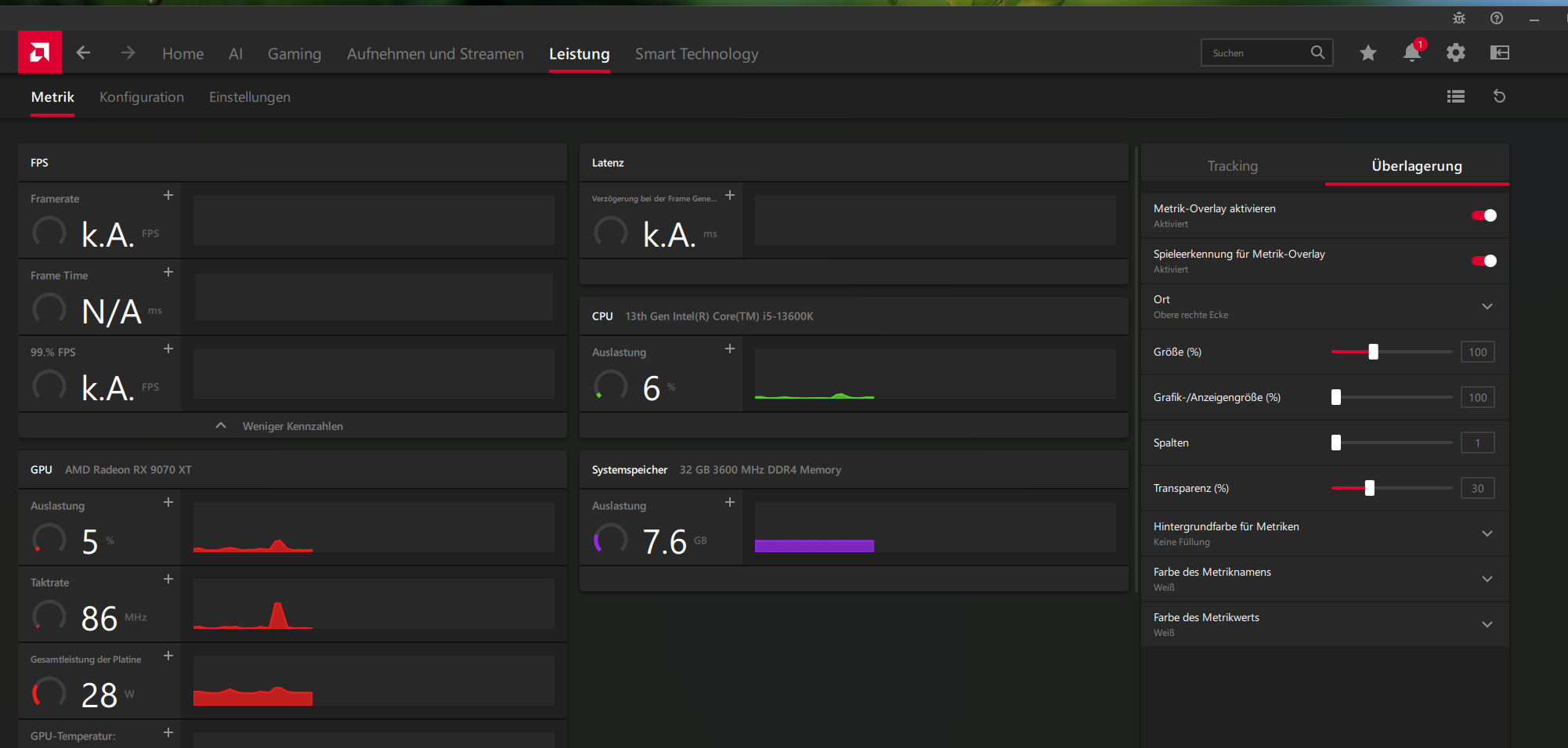This screenshot has width=1568, height=748.
Task: Collapse with Weniger Kennzahlen
Action: tap(292, 426)
